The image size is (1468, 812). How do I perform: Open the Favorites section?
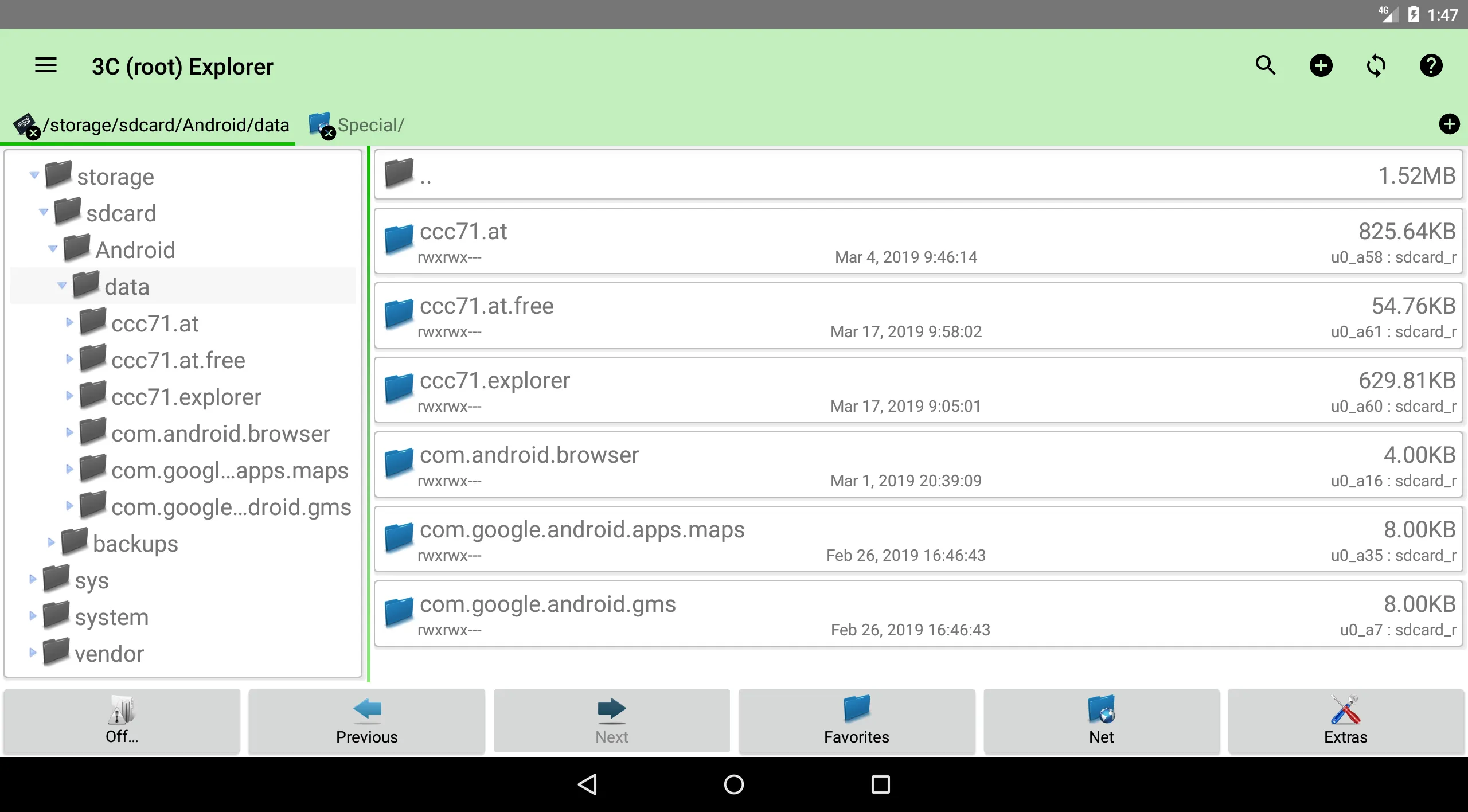857,721
